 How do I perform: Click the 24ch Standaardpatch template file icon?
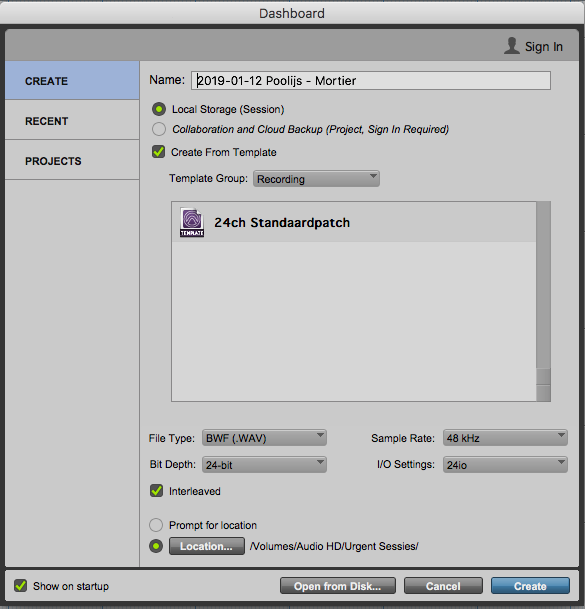[192, 223]
